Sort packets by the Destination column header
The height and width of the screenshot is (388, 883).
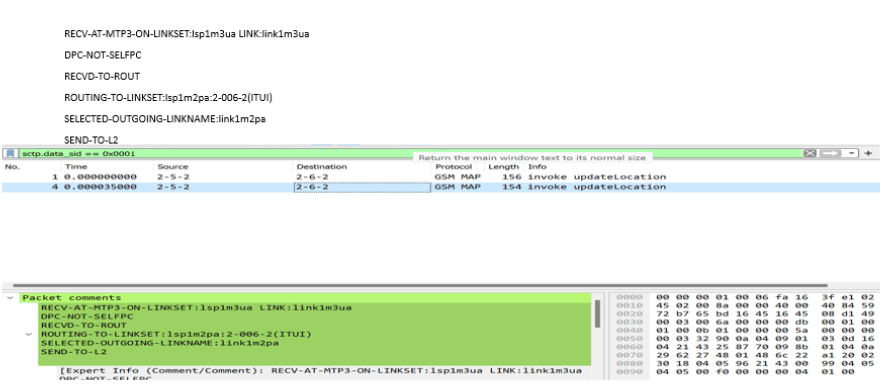coord(322,167)
